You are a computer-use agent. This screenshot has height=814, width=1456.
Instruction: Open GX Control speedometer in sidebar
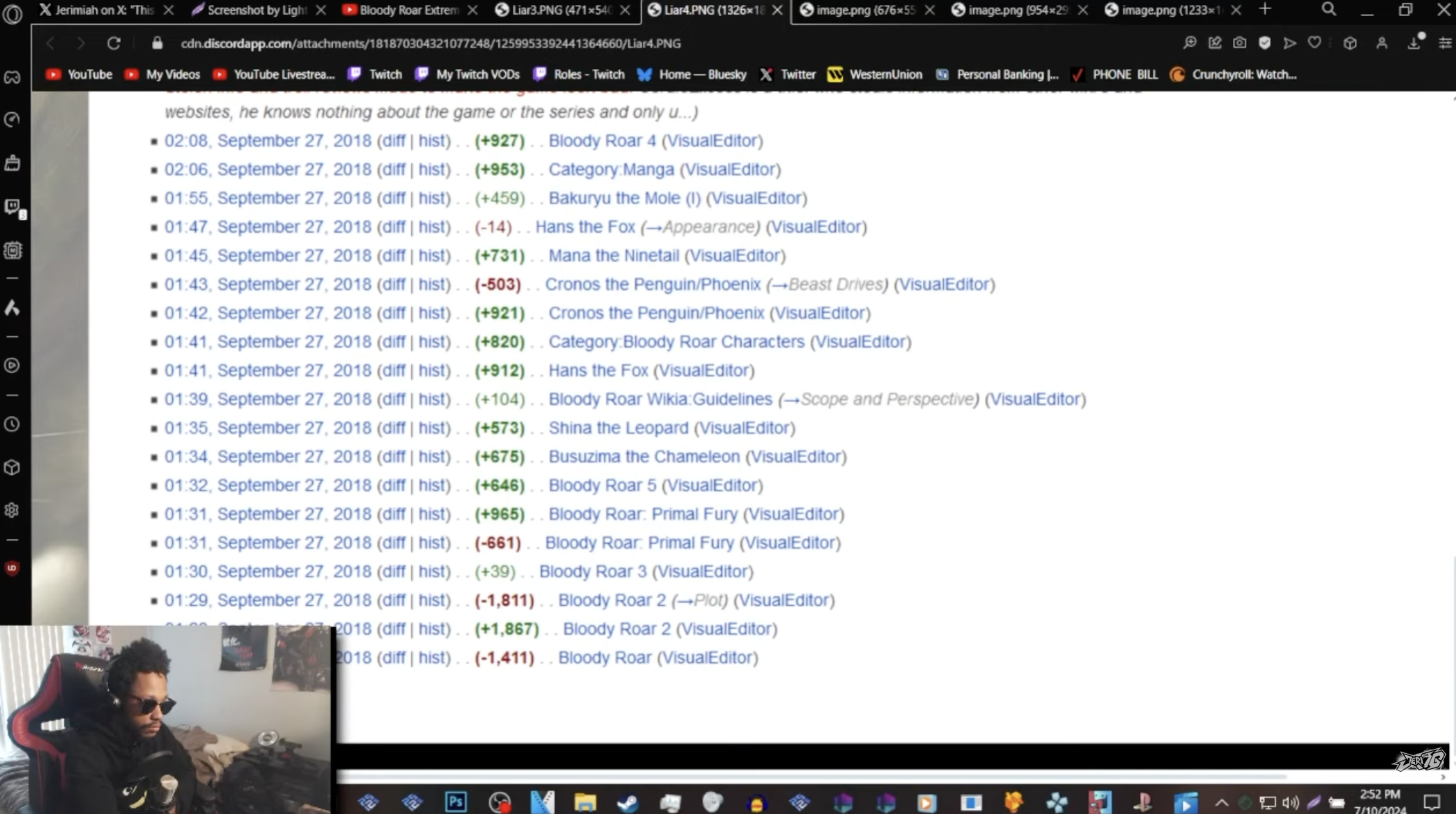[12, 120]
